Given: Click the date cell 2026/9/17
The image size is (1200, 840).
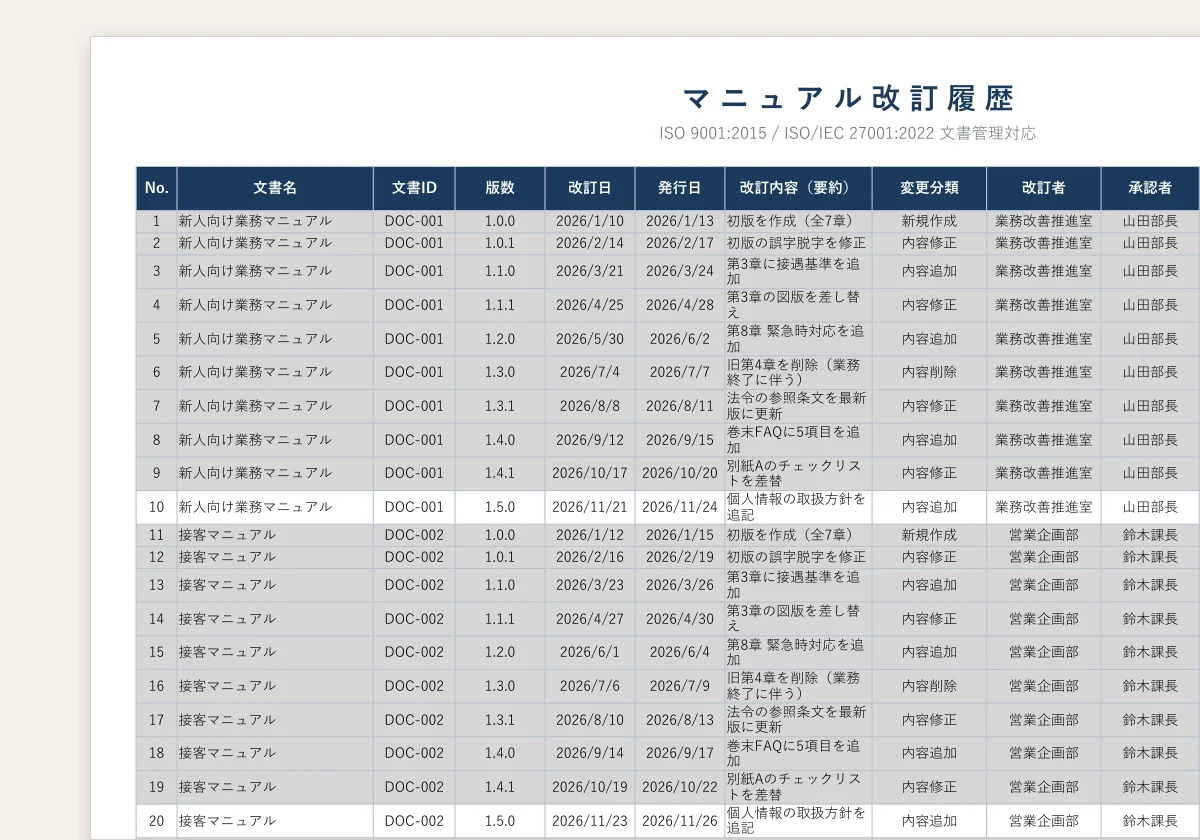Looking at the screenshot, I should click(x=680, y=753).
